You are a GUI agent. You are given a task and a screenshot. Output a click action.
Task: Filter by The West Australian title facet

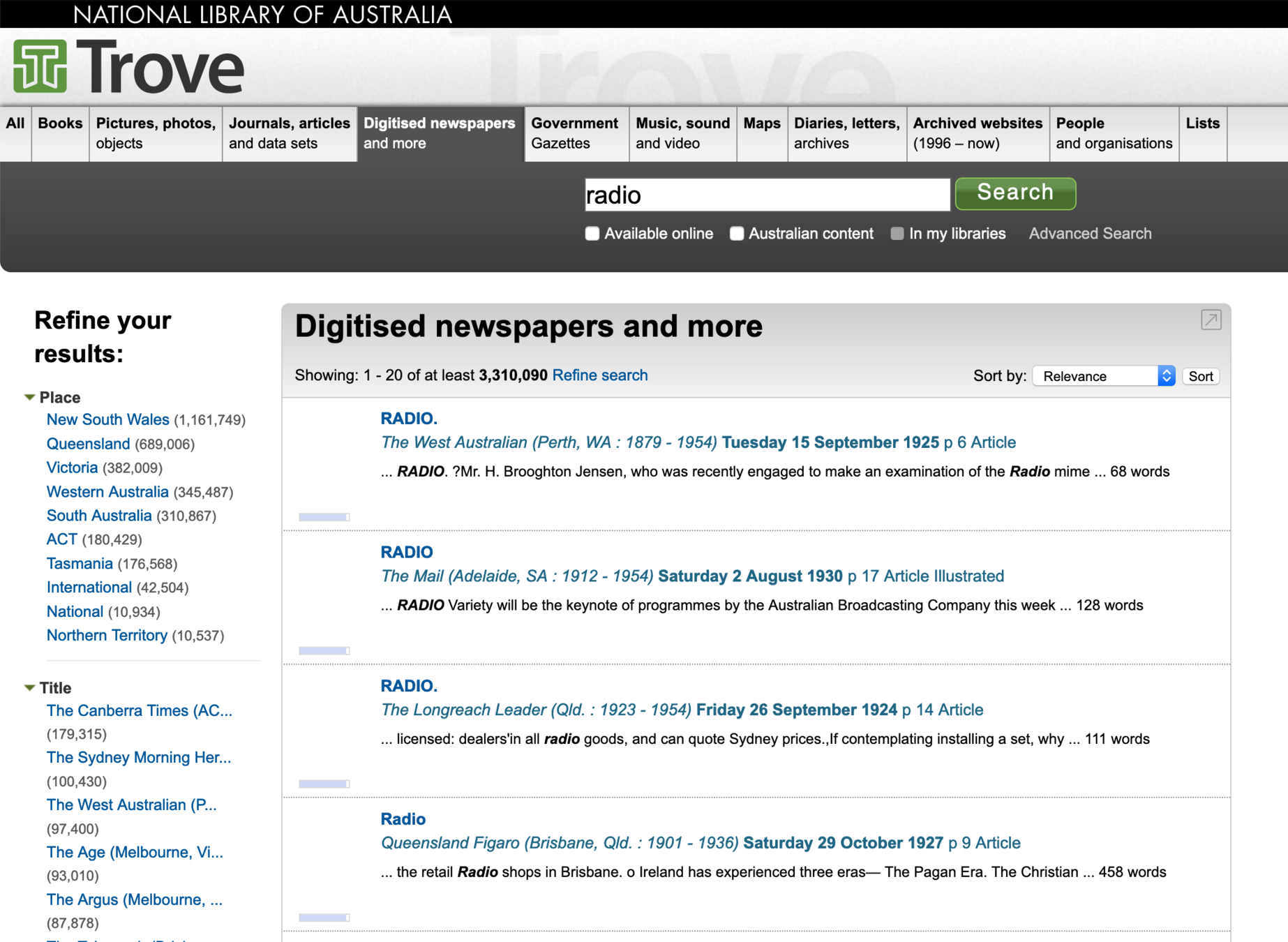click(x=132, y=805)
